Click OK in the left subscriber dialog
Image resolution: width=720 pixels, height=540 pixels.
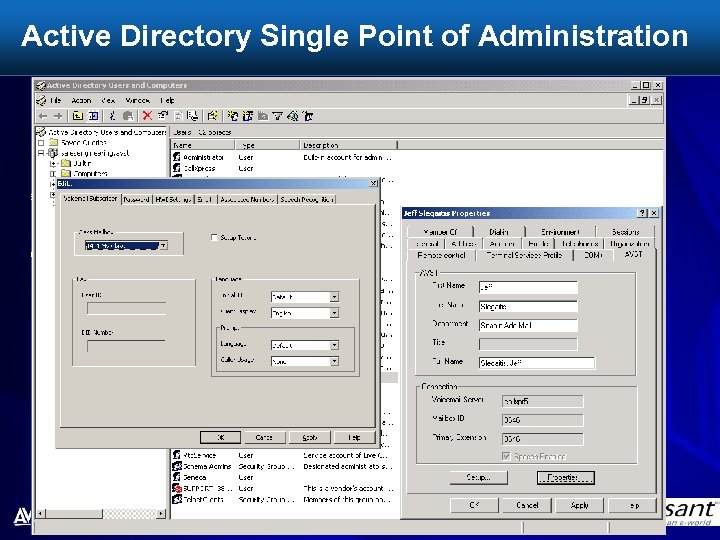(220, 437)
